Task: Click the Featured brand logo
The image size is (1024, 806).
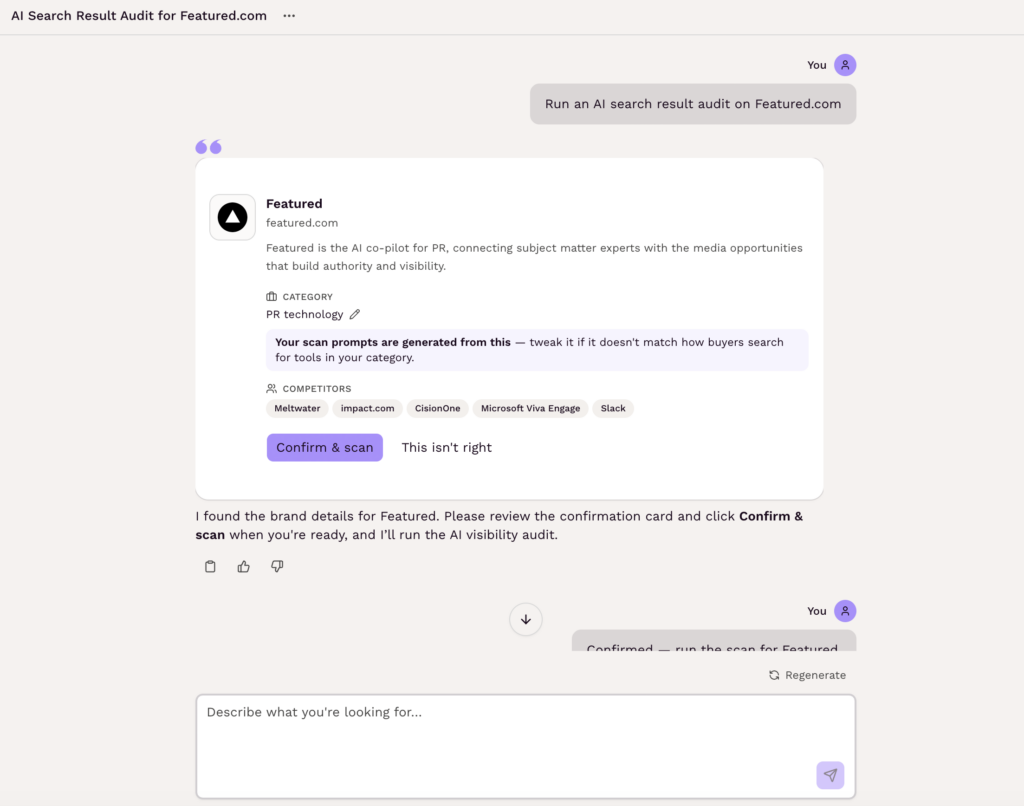Action: click(x=232, y=217)
